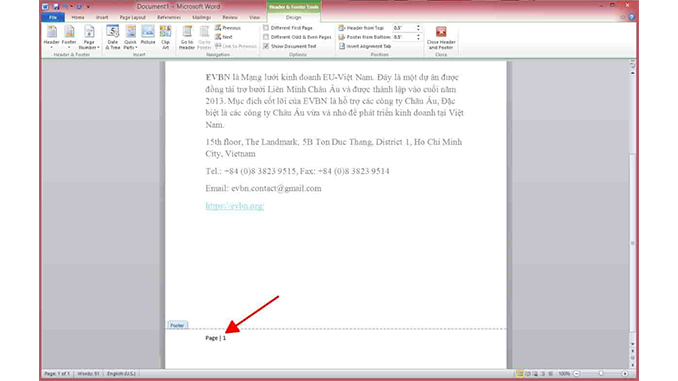Click the English (U.S.) language indicator

click(121, 374)
